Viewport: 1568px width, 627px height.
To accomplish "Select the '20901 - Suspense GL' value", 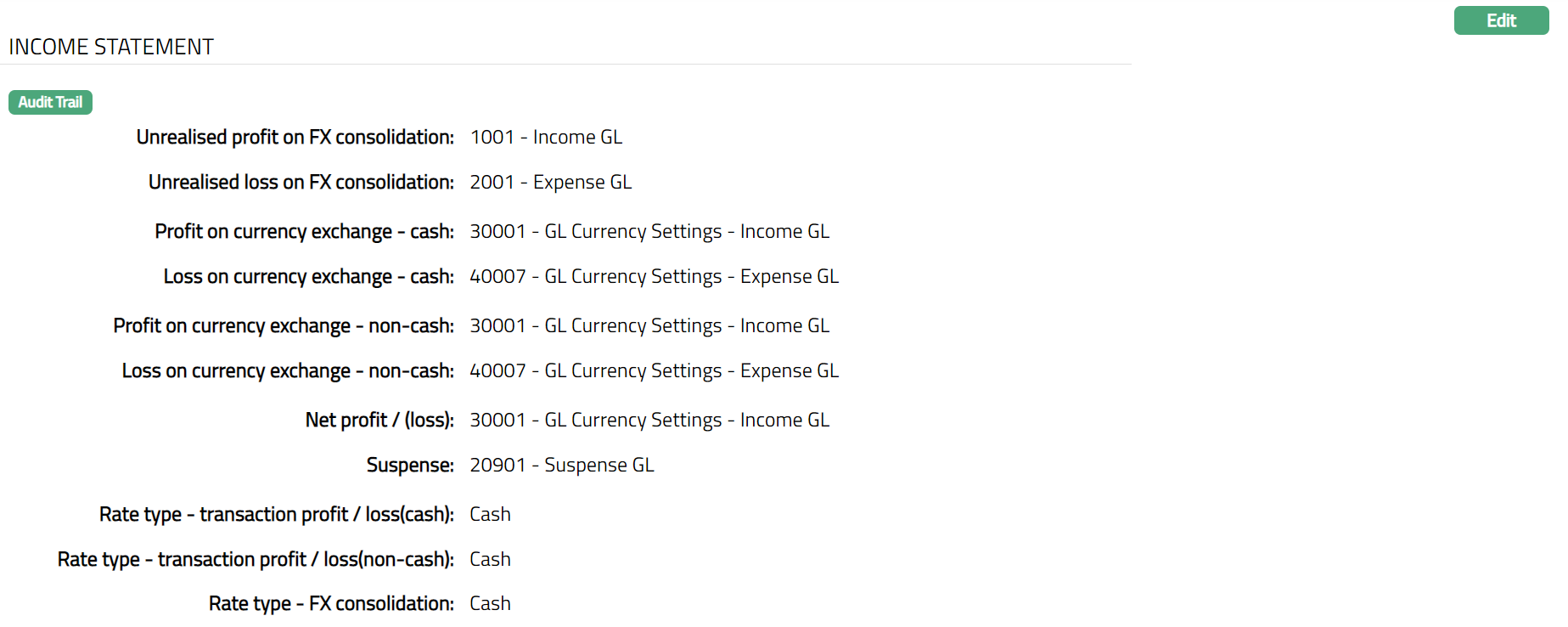I will point(561,466).
